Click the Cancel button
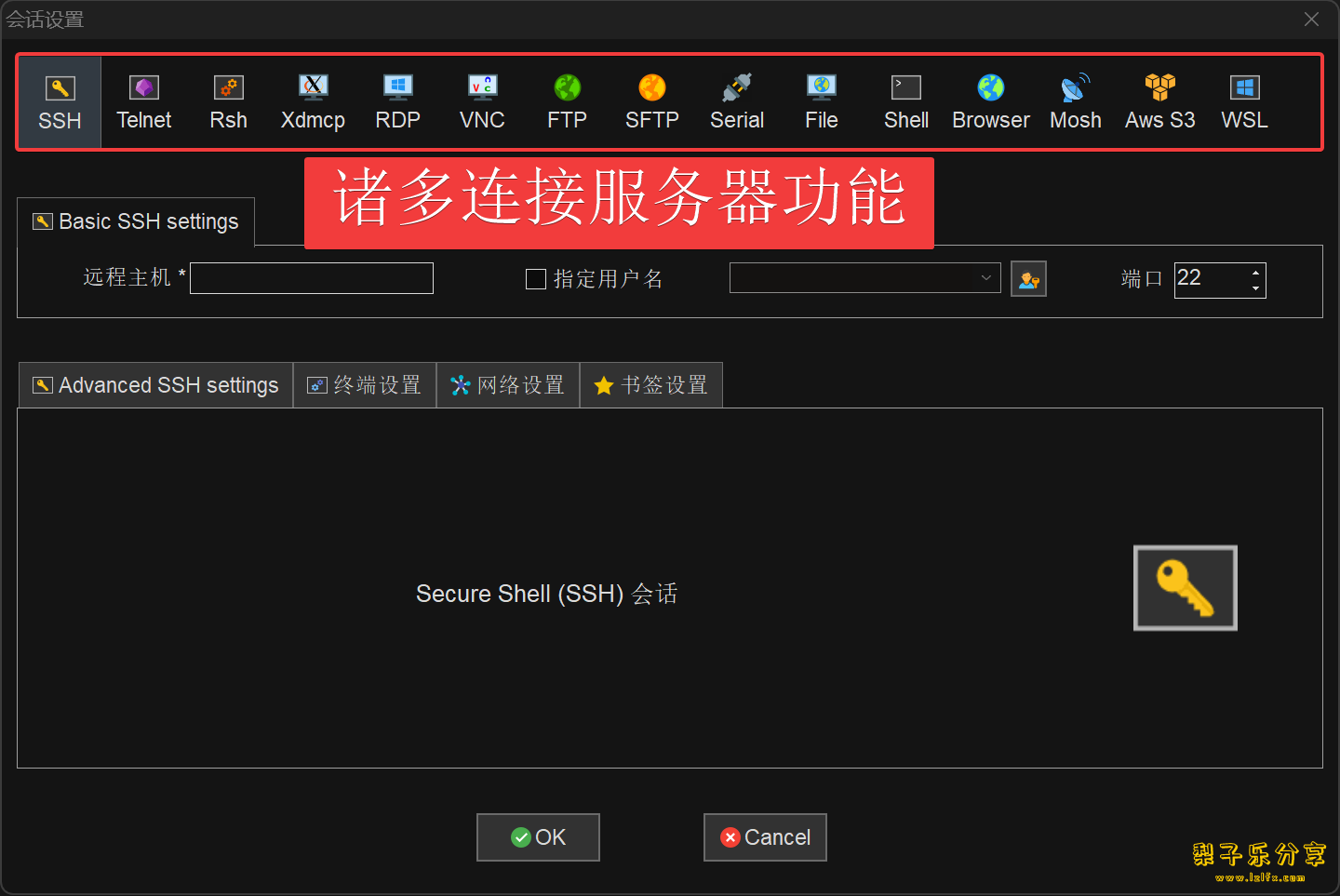The height and width of the screenshot is (896, 1340). (765, 837)
